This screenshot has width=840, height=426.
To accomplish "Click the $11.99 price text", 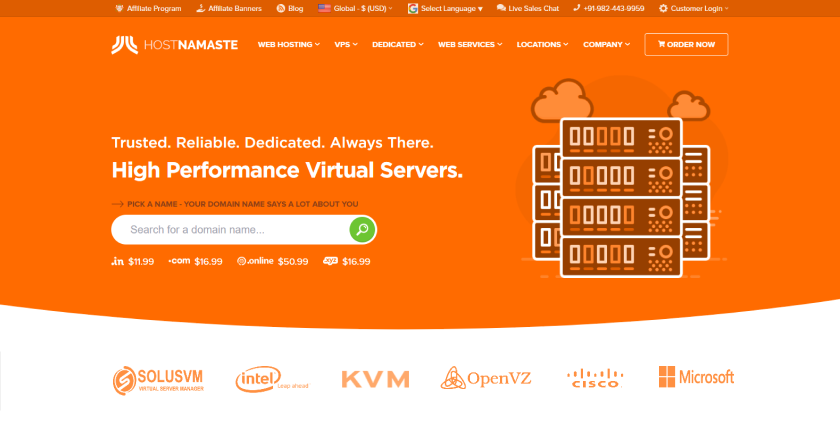I will point(141,261).
